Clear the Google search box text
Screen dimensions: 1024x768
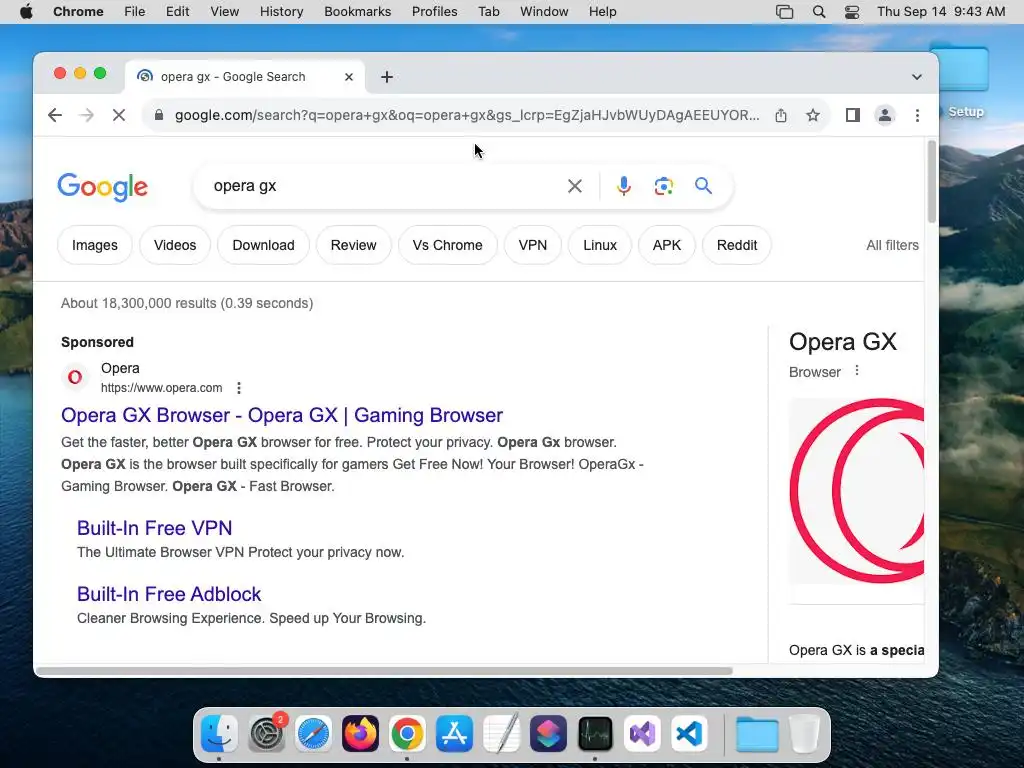pyautogui.click(x=575, y=186)
